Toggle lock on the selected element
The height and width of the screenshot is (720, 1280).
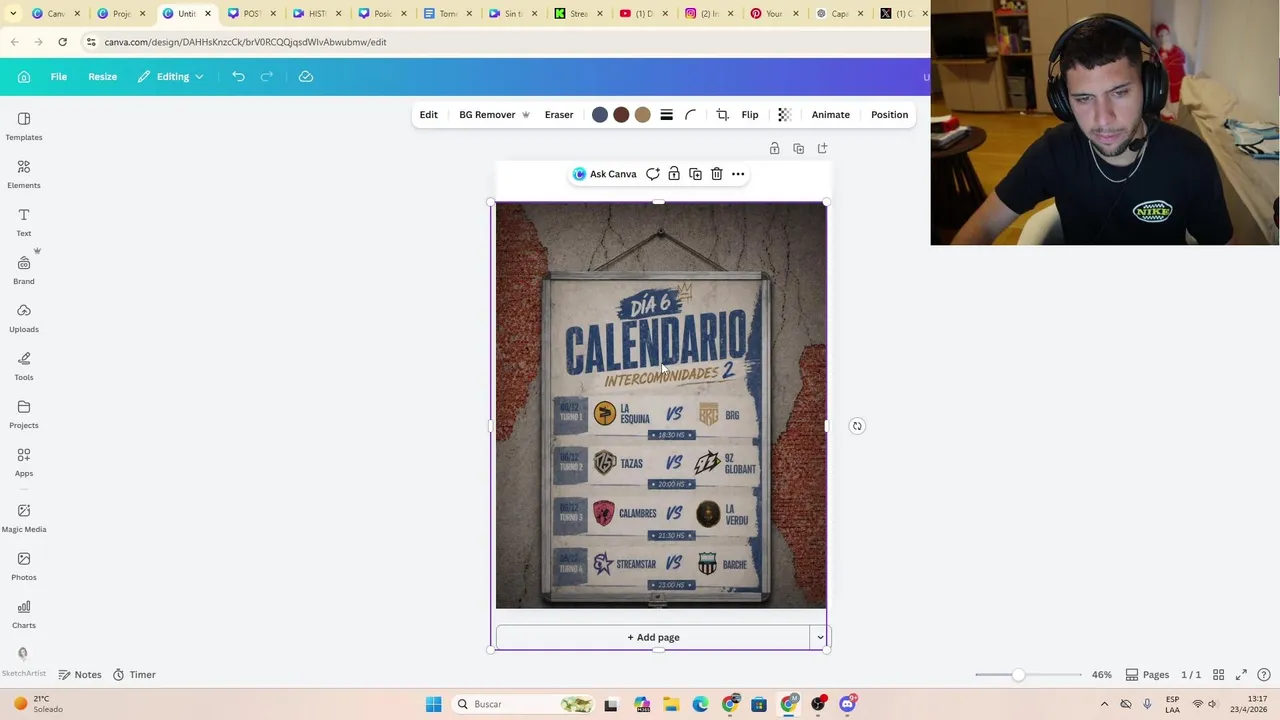674,174
